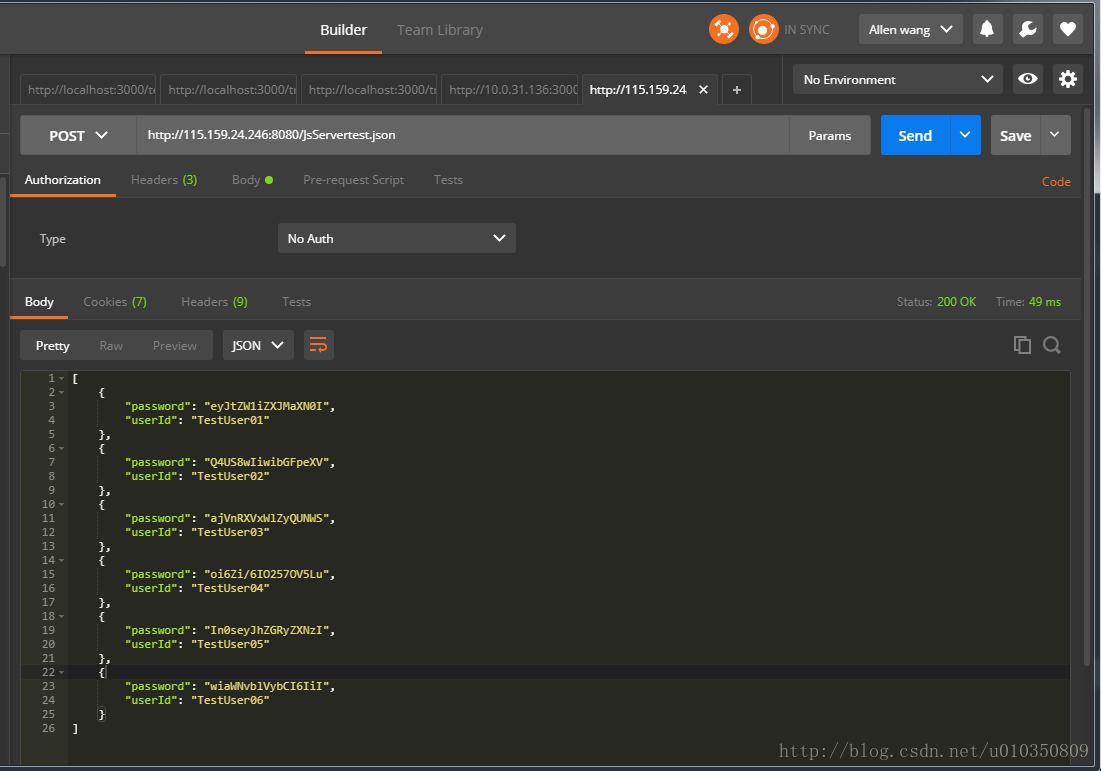Select the request Authorization tab
The width and height of the screenshot is (1101, 771).
pyautogui.click(x=62, y=180)
